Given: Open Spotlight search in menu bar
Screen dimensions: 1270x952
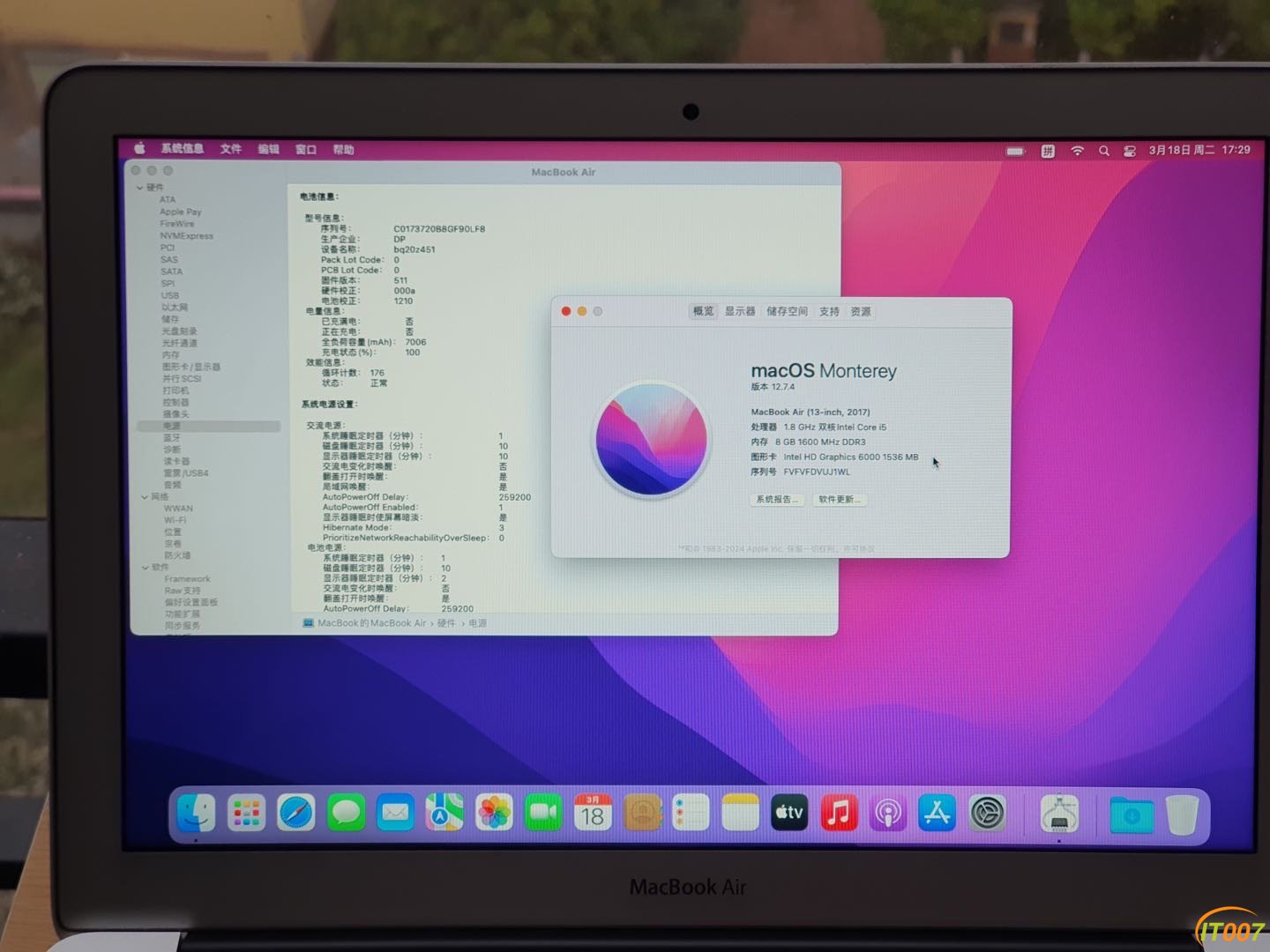Looking at the screenshot, I should pos(1103,151).
